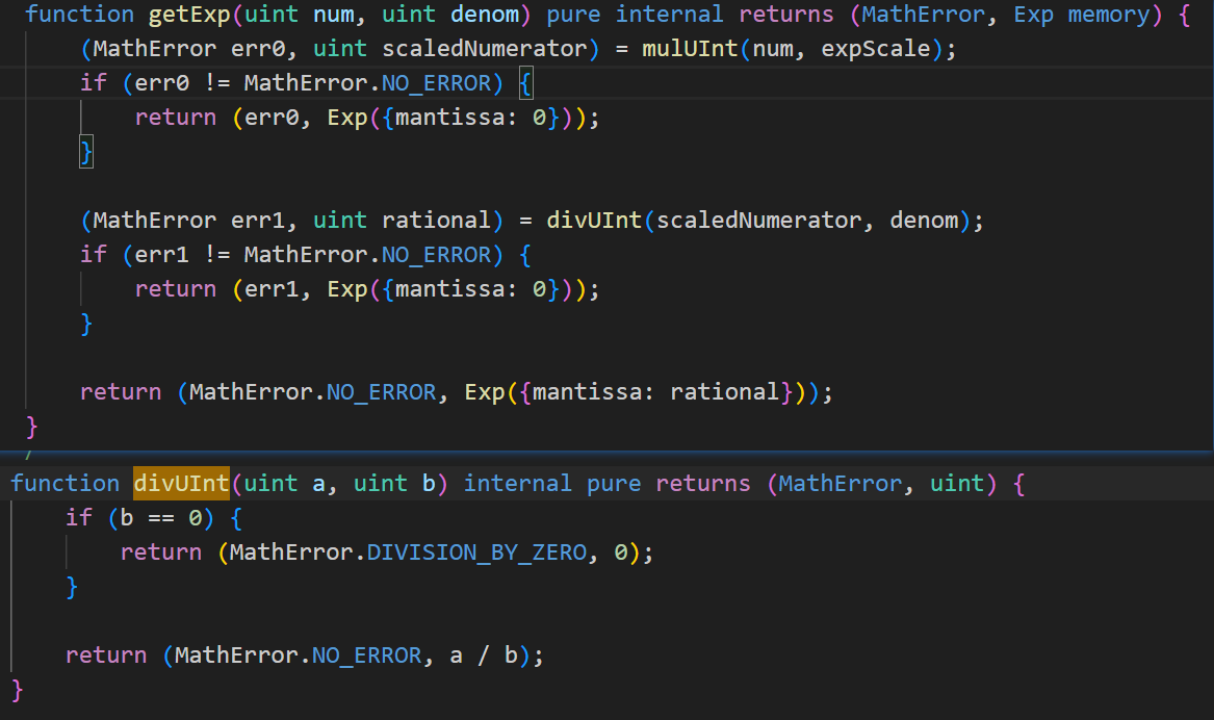Click 'internal' keyword in divUInt signature
Image resolution: width=1214 pixels, height=720 pixels.
(518, 484)
